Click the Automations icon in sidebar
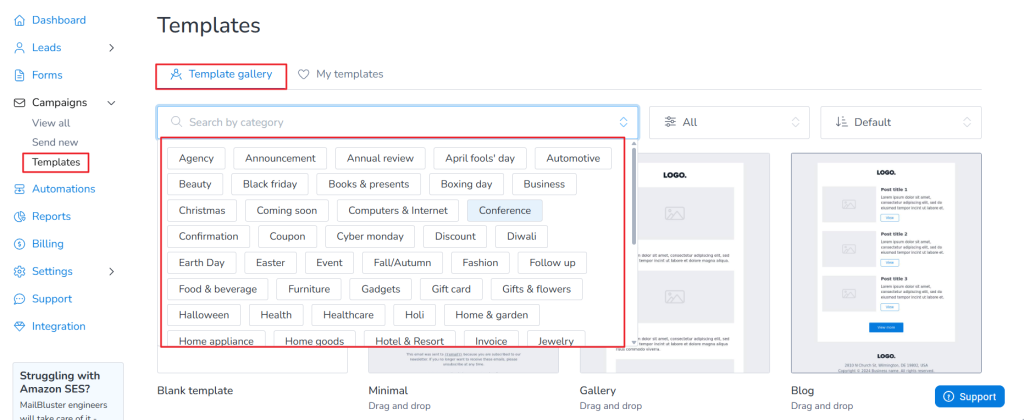The image size is (1024, 420). click(x=20, y=189)
